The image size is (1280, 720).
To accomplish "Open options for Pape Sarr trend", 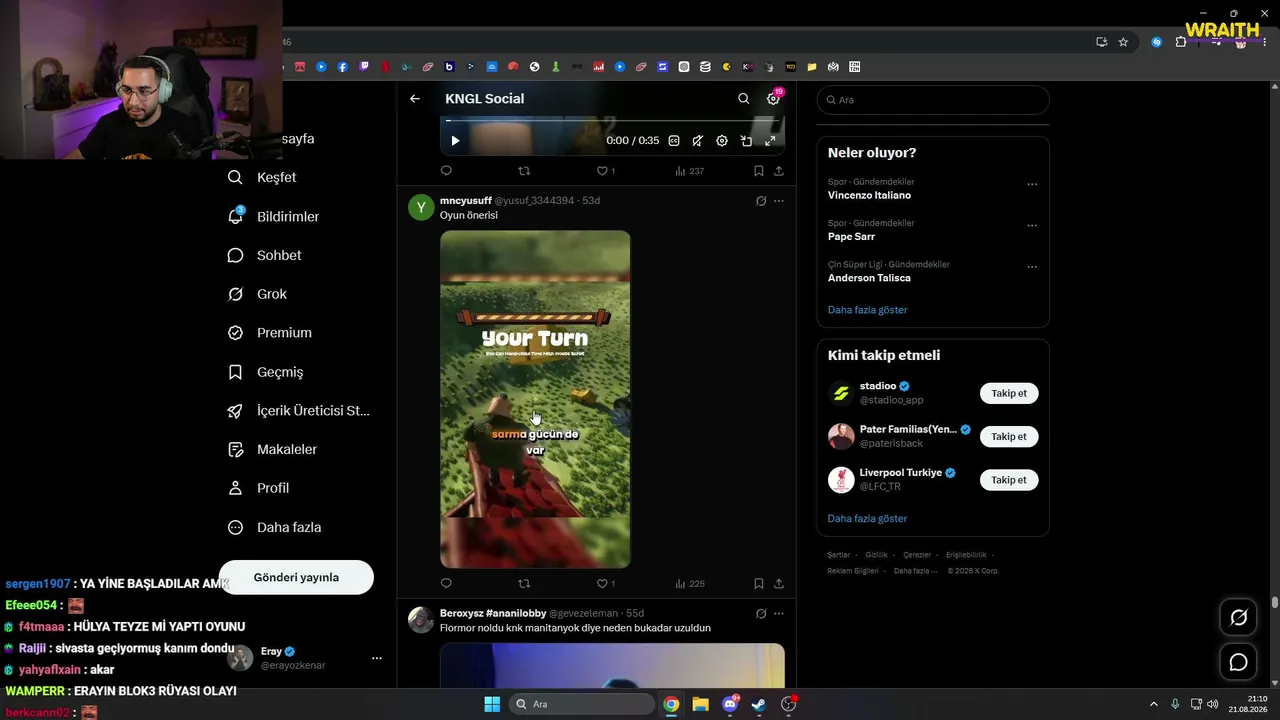I will (x=1032, y=225).
